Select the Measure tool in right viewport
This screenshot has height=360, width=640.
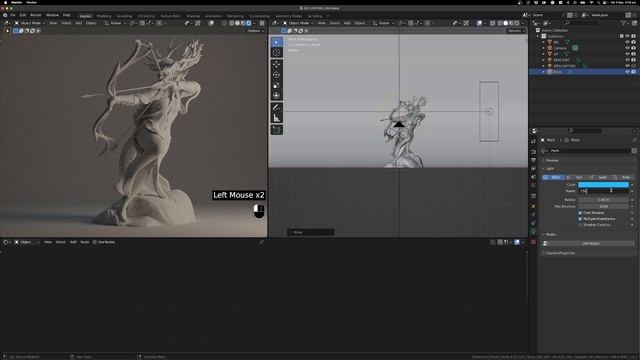pyautogui.click(x=276, y=118)
